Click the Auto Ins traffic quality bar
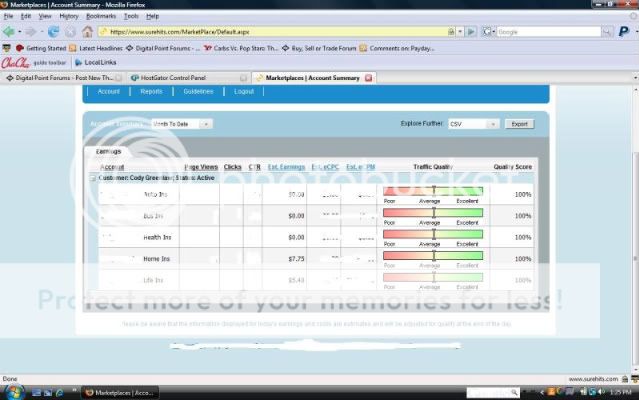Screen dimensions: 639x400 coord(433,191)
